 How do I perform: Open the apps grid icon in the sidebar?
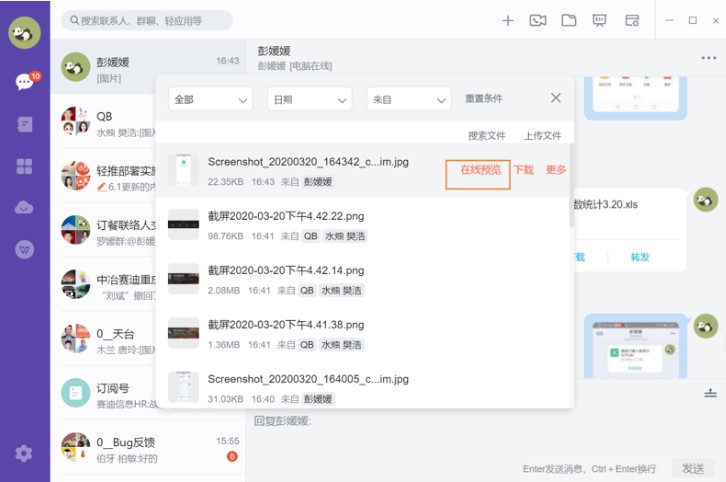click(24, 166)
